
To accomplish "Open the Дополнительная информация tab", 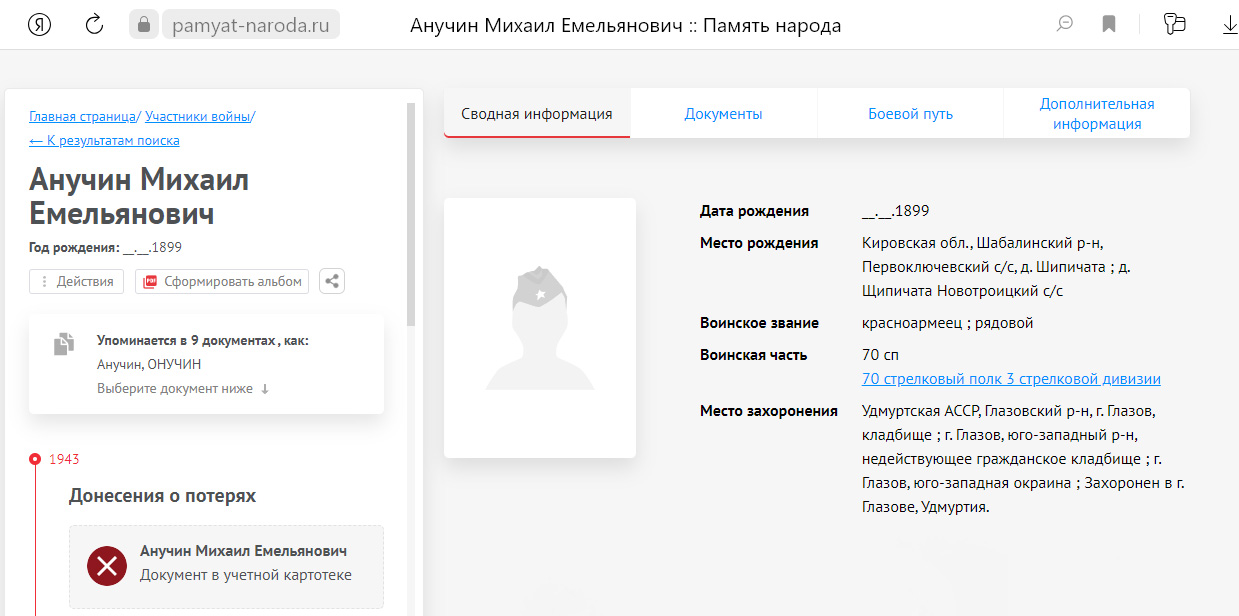I will (1097, 113).
